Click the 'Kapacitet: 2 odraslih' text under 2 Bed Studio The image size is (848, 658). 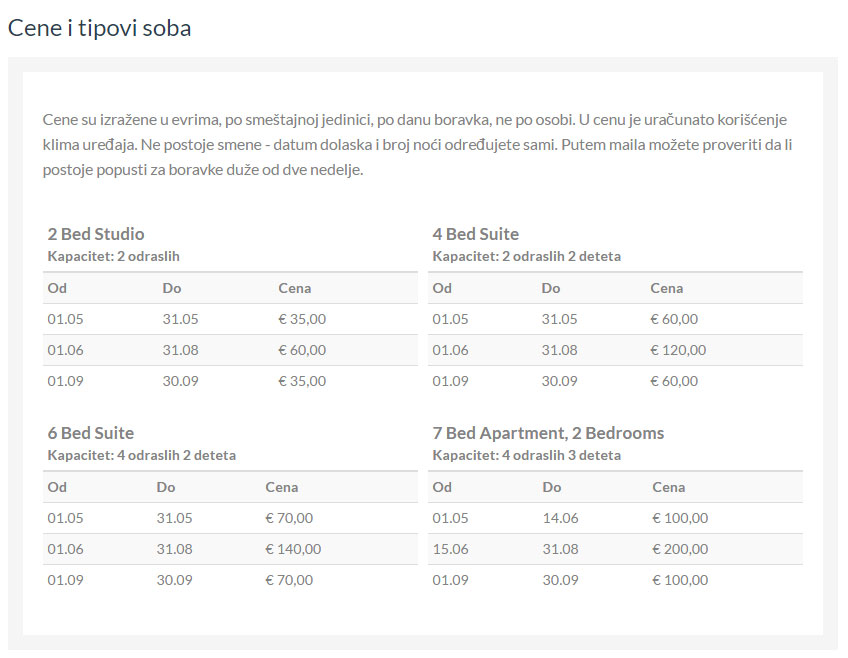point(113,256)
